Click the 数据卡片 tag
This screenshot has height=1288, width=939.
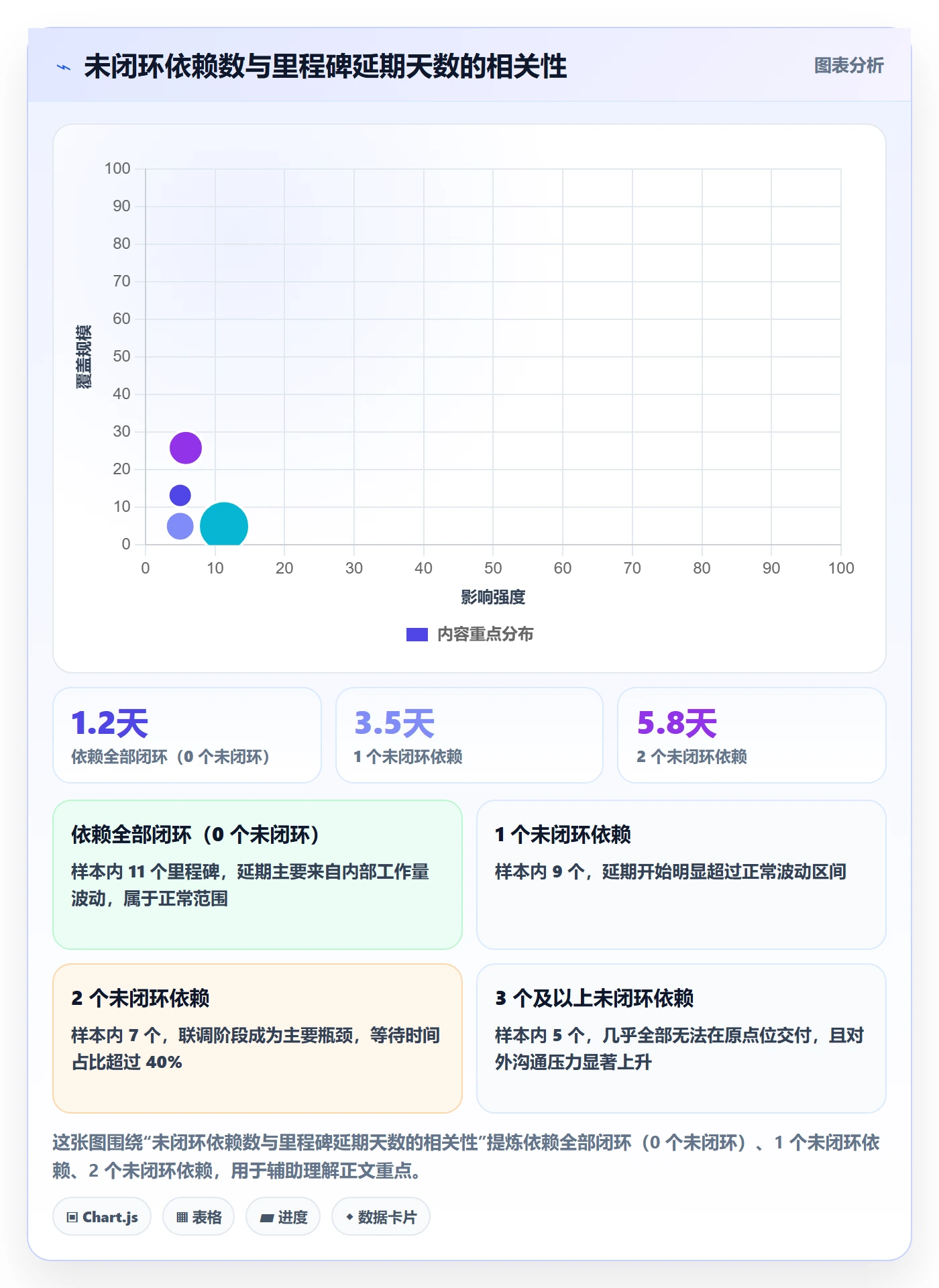(381, 1217)
